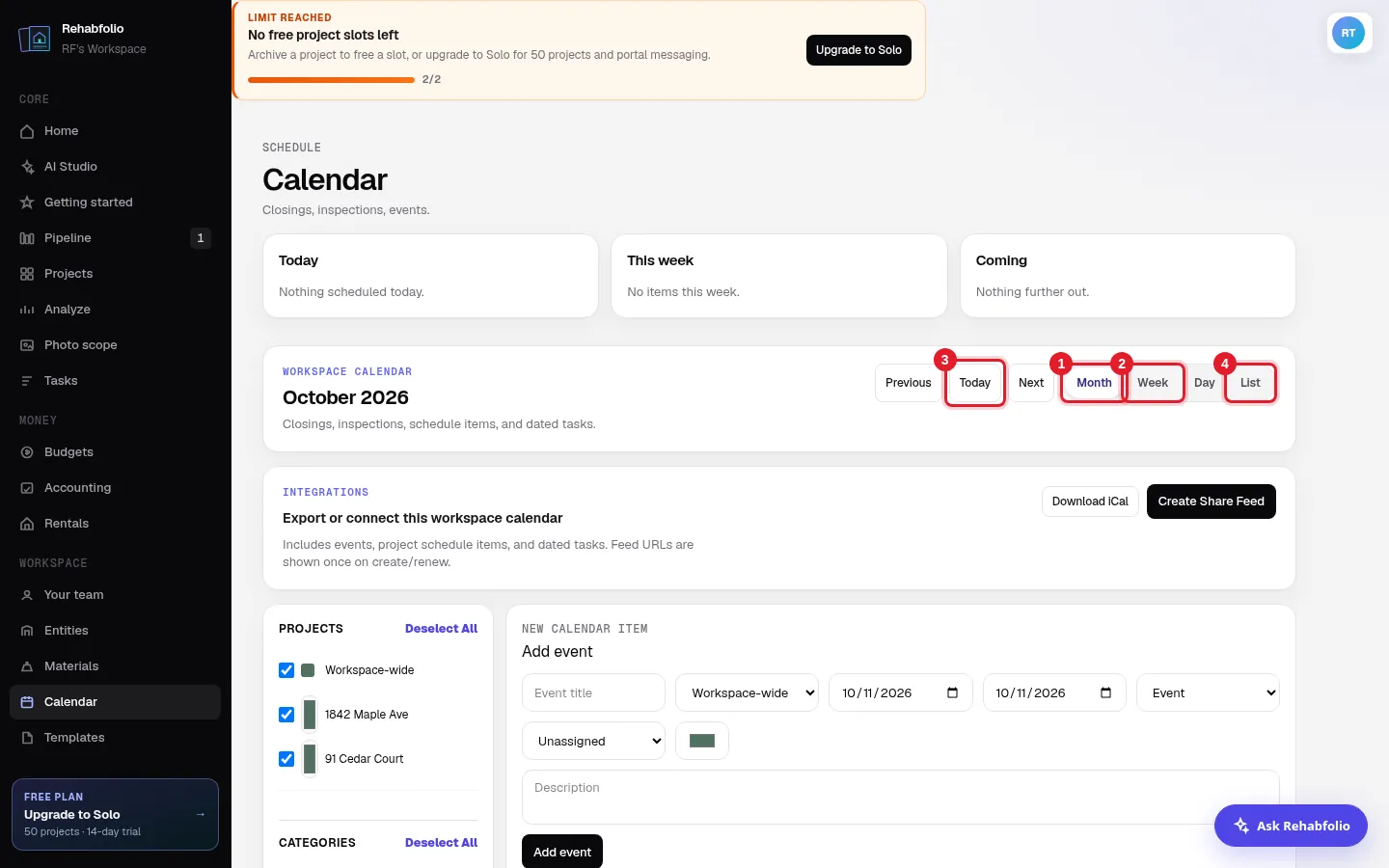Click the Pipeline columns icon
The width and height of the screenshot is (1389, 868).
(27, 238)
